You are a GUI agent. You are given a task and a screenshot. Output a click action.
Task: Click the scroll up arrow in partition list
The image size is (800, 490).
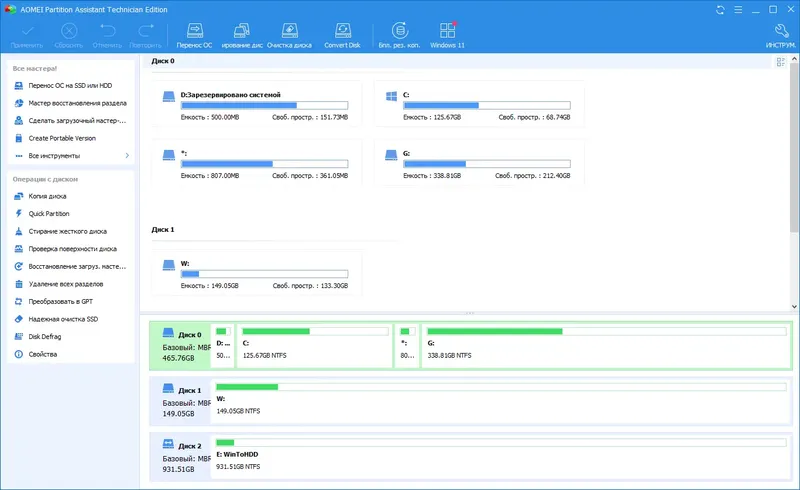point(794,59)
